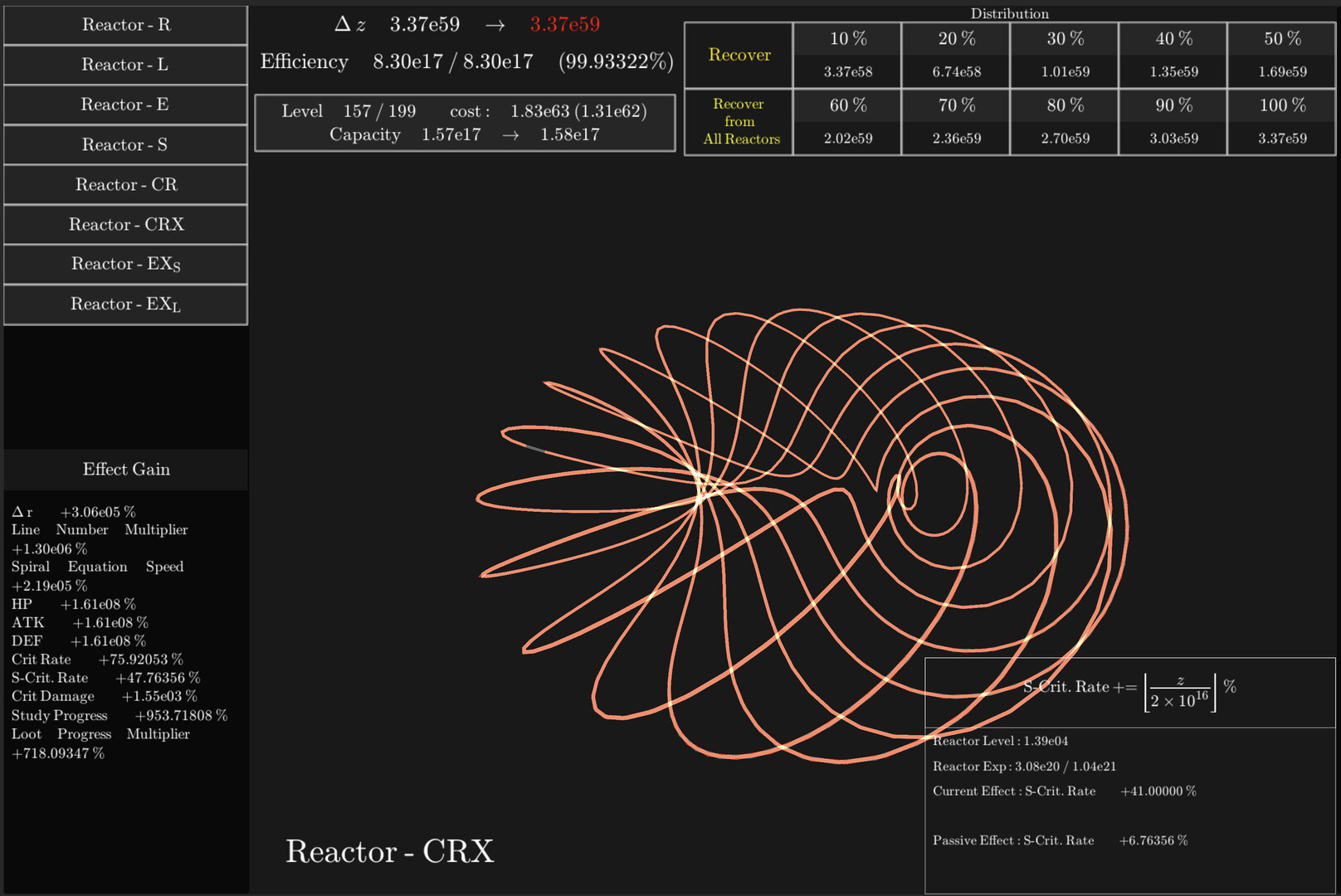Select the Reactor - R tab

click(125, 25)
